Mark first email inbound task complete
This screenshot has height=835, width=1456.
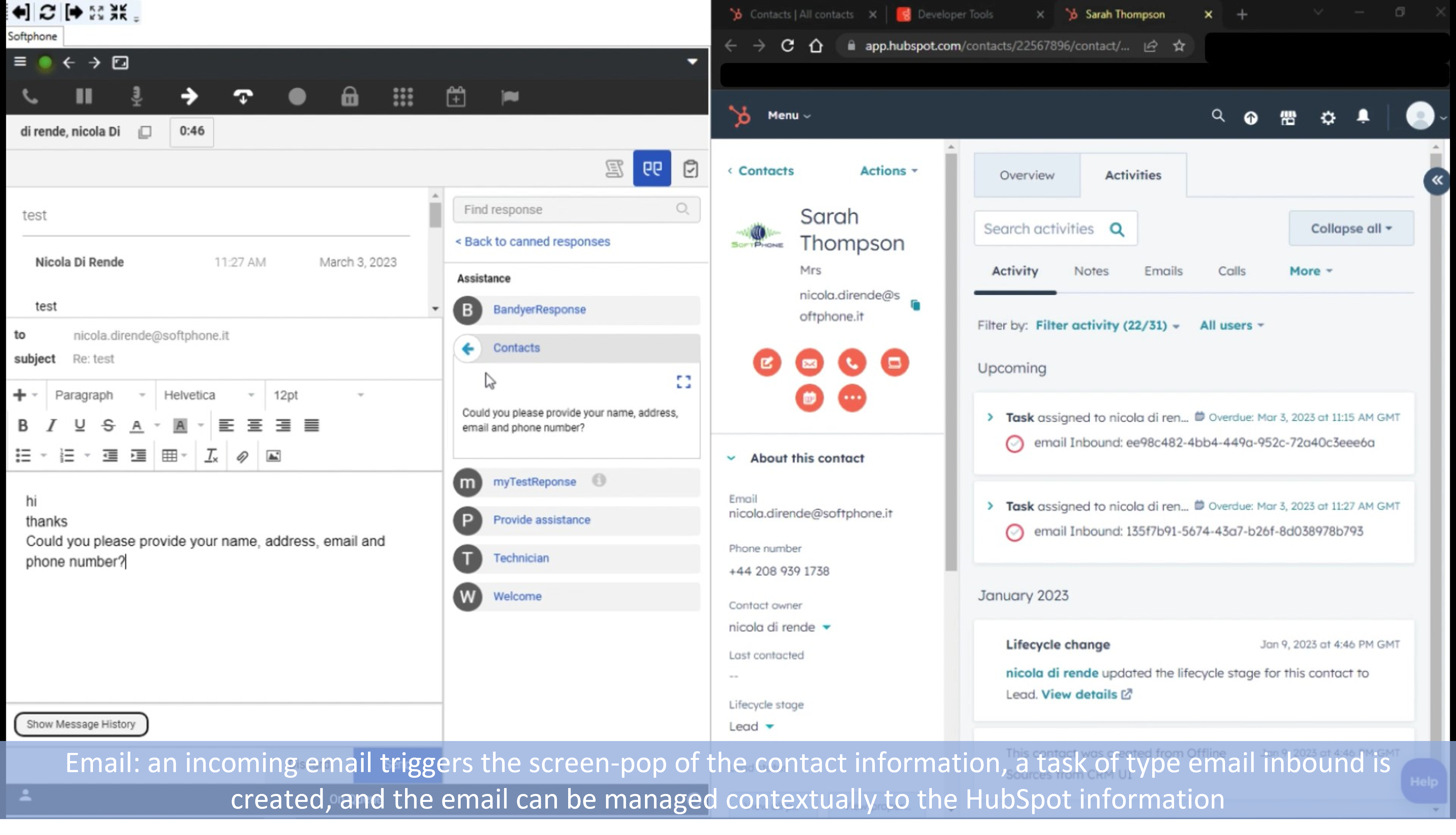[x=1014, y=444]
